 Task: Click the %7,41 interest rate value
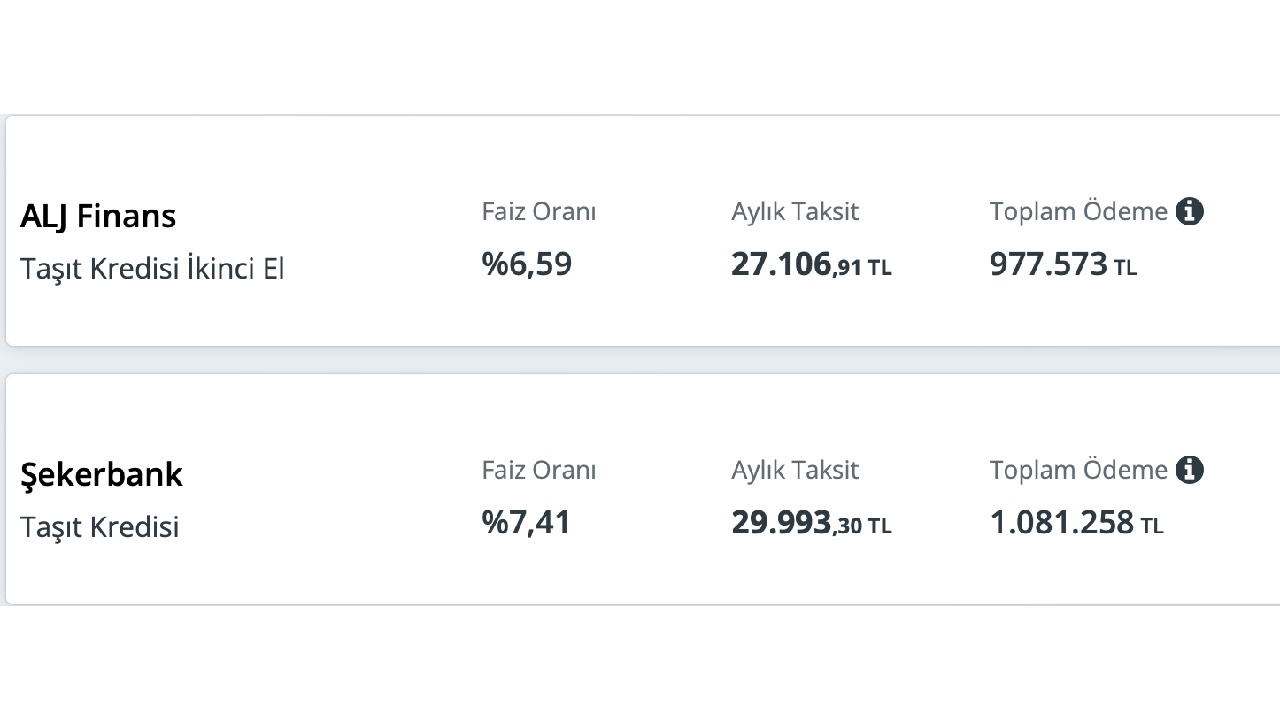point(526,522)
